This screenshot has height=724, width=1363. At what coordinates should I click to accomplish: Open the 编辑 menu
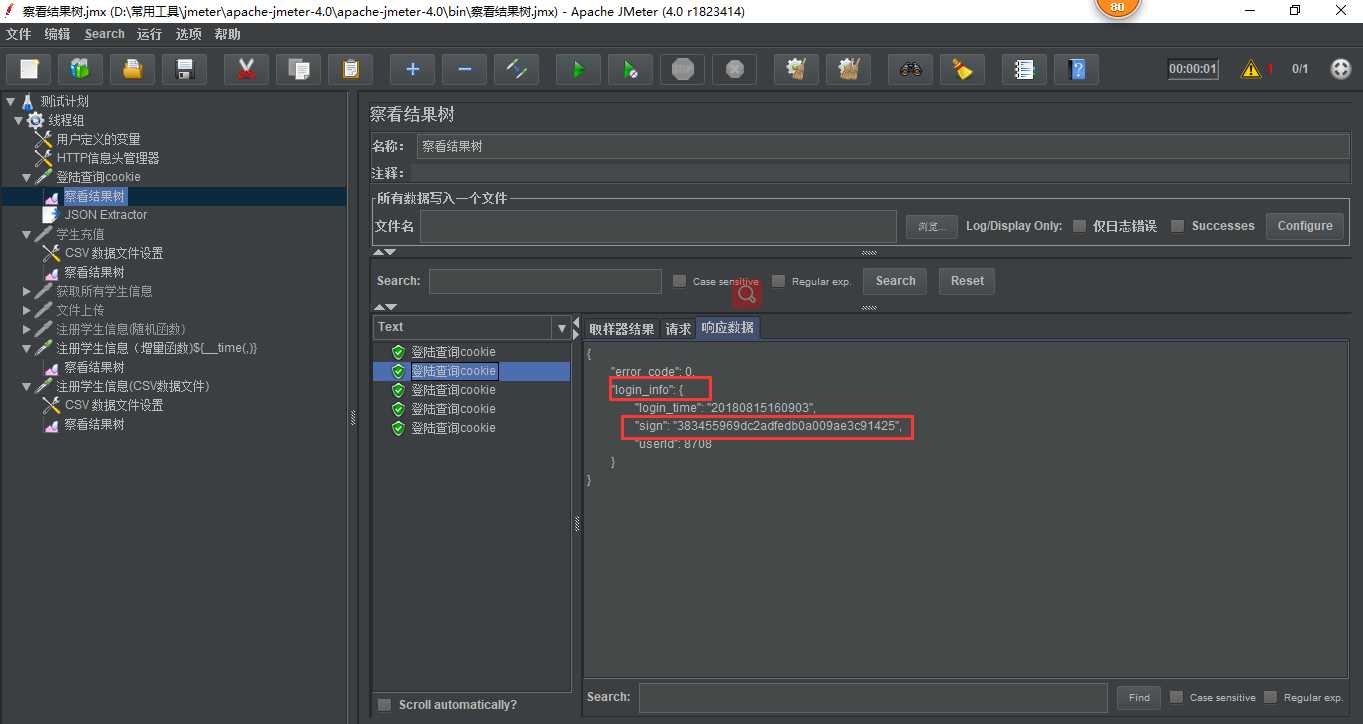click(x=57, y=34)
